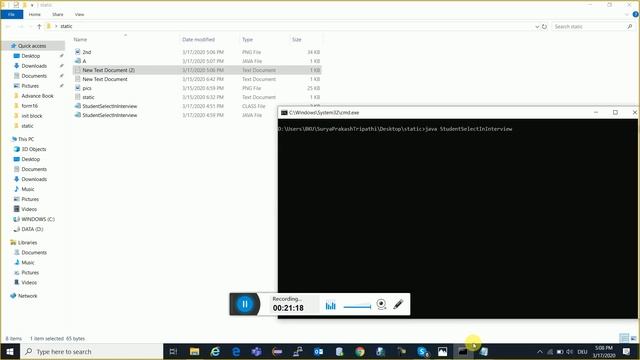
Task: Select the 2nd PNG file
Action: pyautogui.click(x=197, y=52)
